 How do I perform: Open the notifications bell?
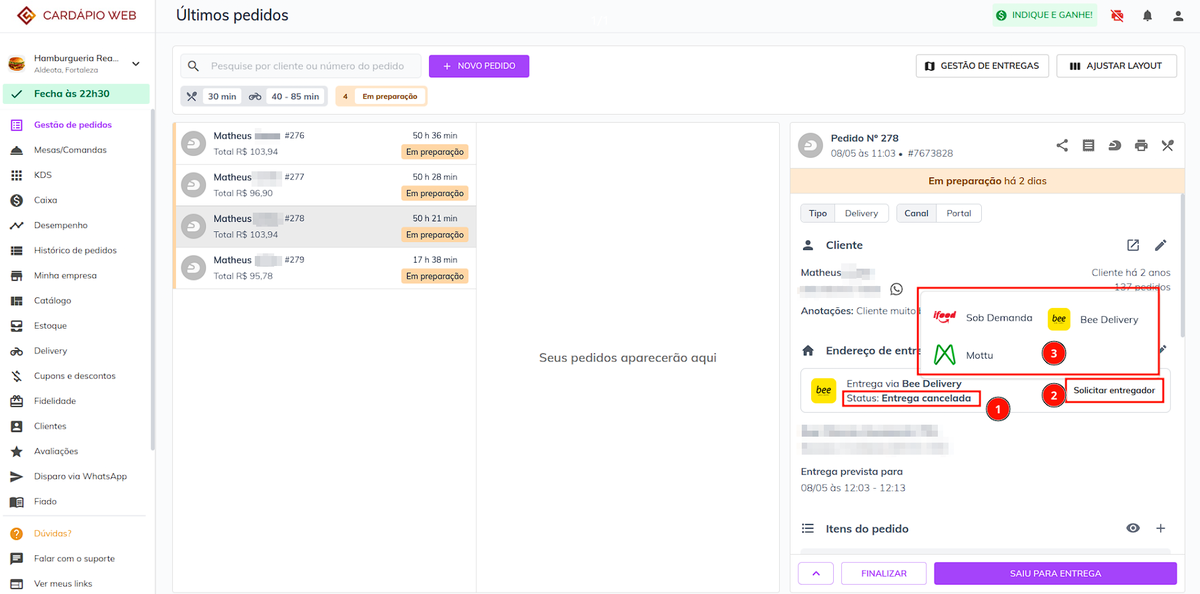(1147, 16)
